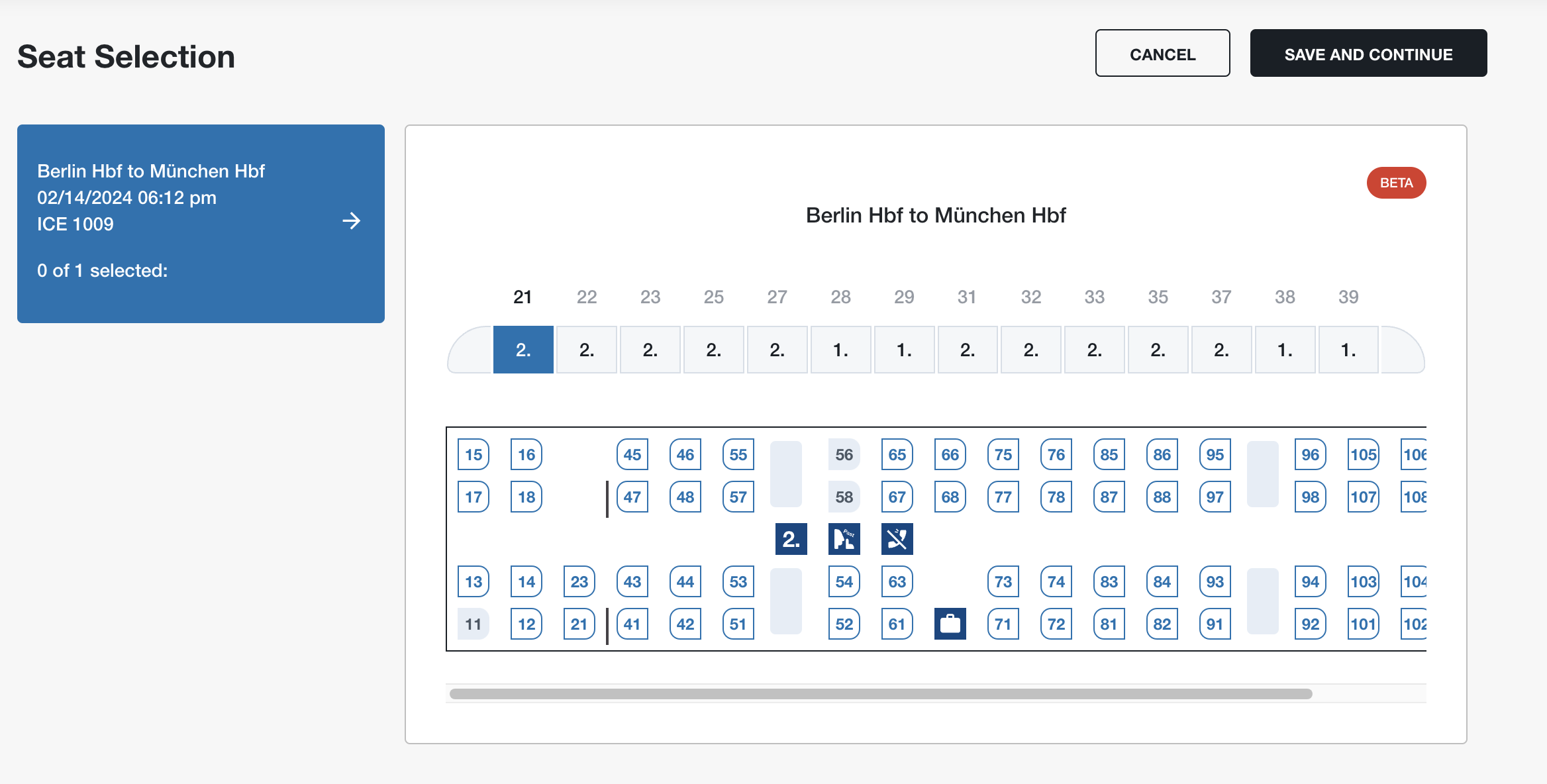Click the 'ICE 1009' train label
The height and width of the screenshot is (784, 1547).
point(75,224)
